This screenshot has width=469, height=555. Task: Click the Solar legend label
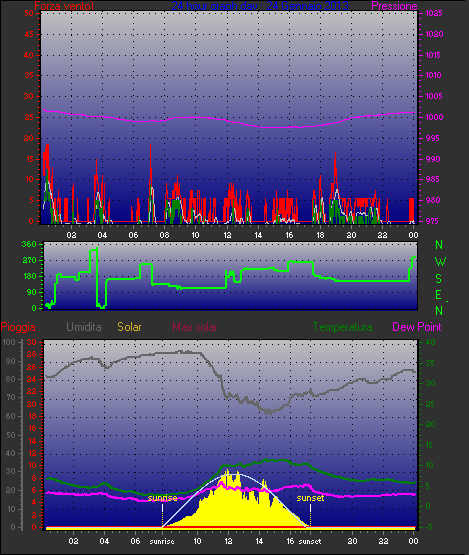130,327
